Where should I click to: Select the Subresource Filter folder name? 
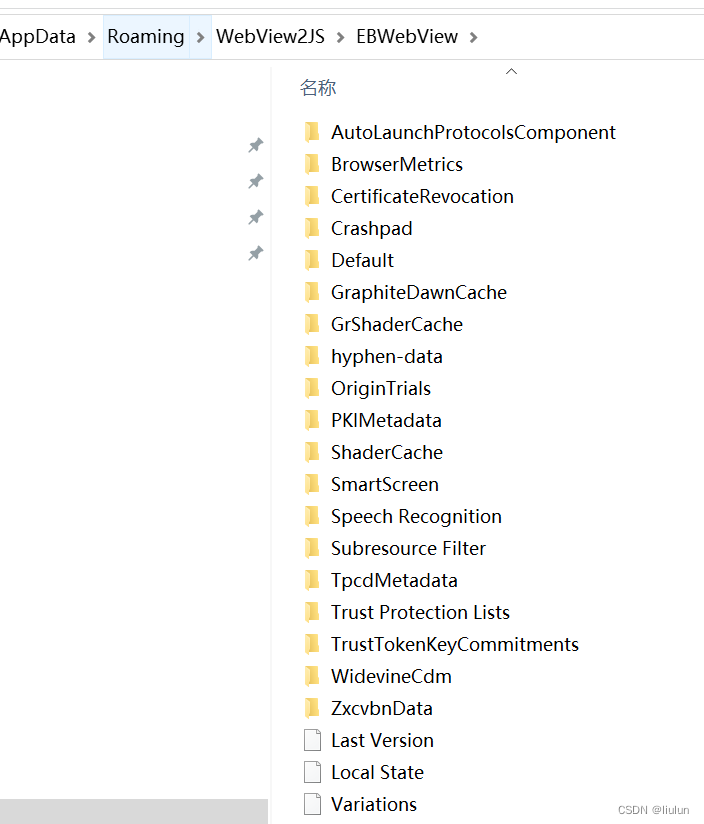(x=408, y=549)
